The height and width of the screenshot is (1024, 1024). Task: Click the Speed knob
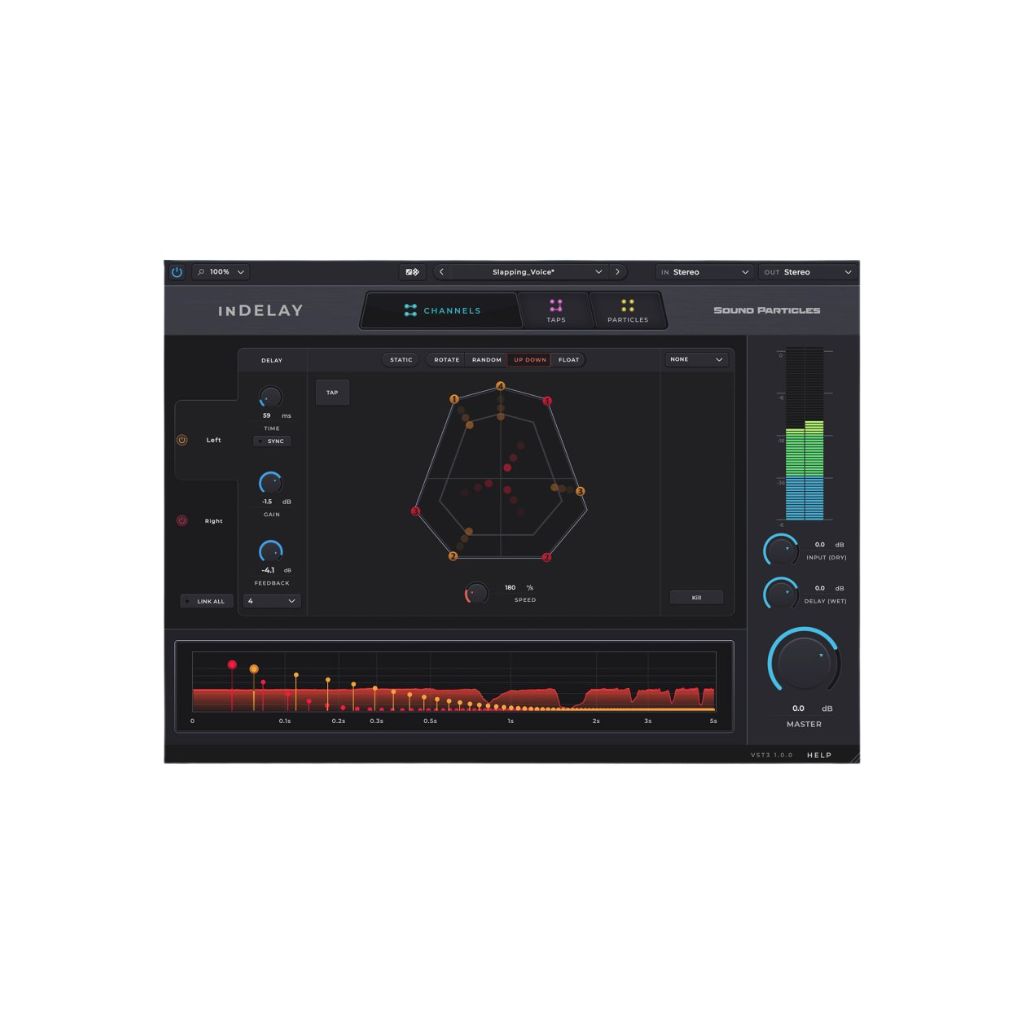476,593
